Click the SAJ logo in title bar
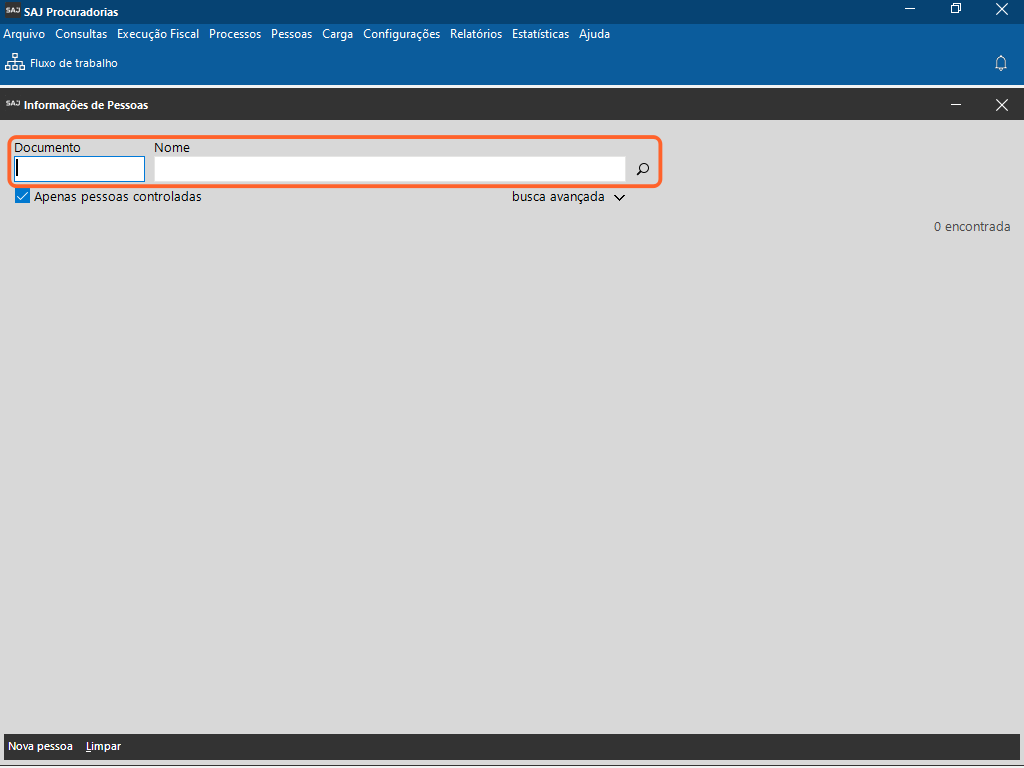Image resolution: width=1024 pixels, height=768 pixels. point(12,11)
